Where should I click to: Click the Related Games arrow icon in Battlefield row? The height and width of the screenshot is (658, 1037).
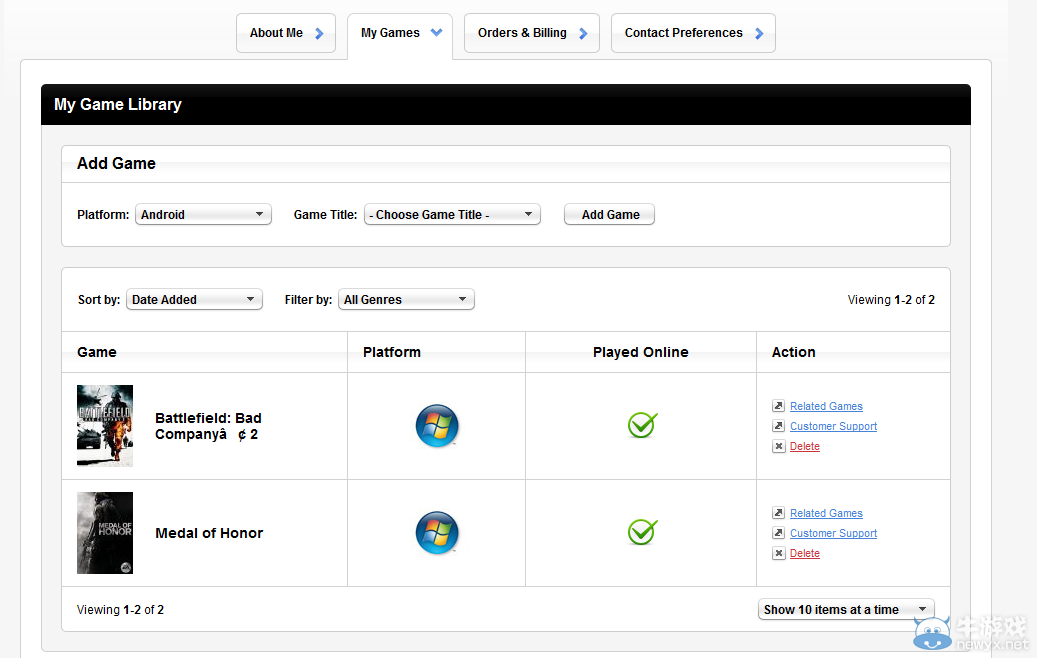[778, 406]
